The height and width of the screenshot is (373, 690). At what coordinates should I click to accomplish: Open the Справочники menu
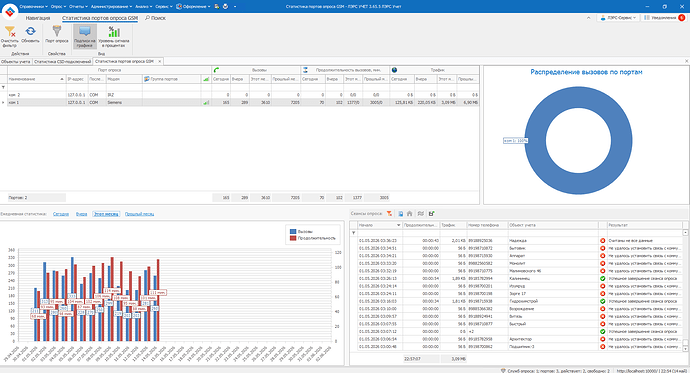33,7
